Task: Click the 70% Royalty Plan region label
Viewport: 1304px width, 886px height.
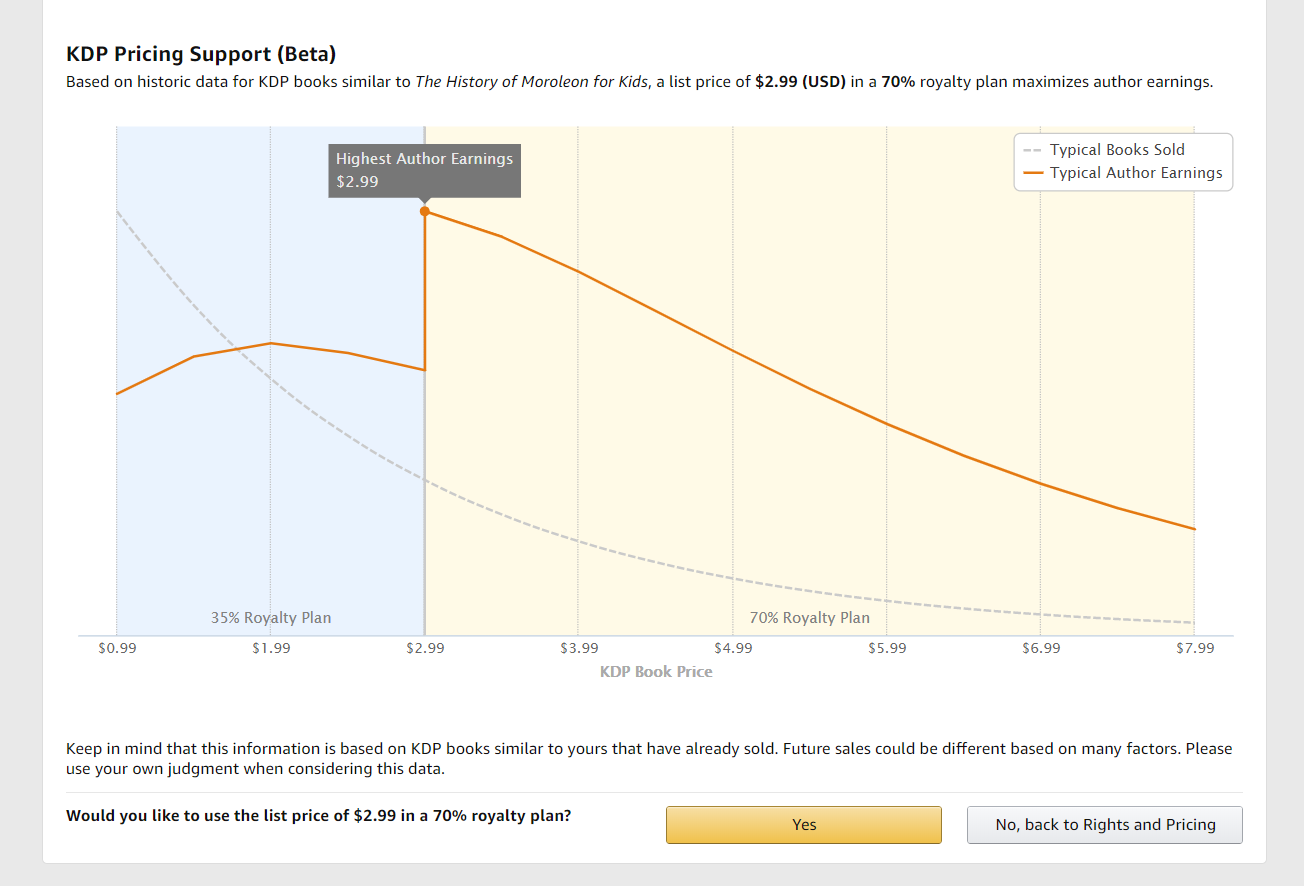Action: pyautogui.click(x=810, y=618)
